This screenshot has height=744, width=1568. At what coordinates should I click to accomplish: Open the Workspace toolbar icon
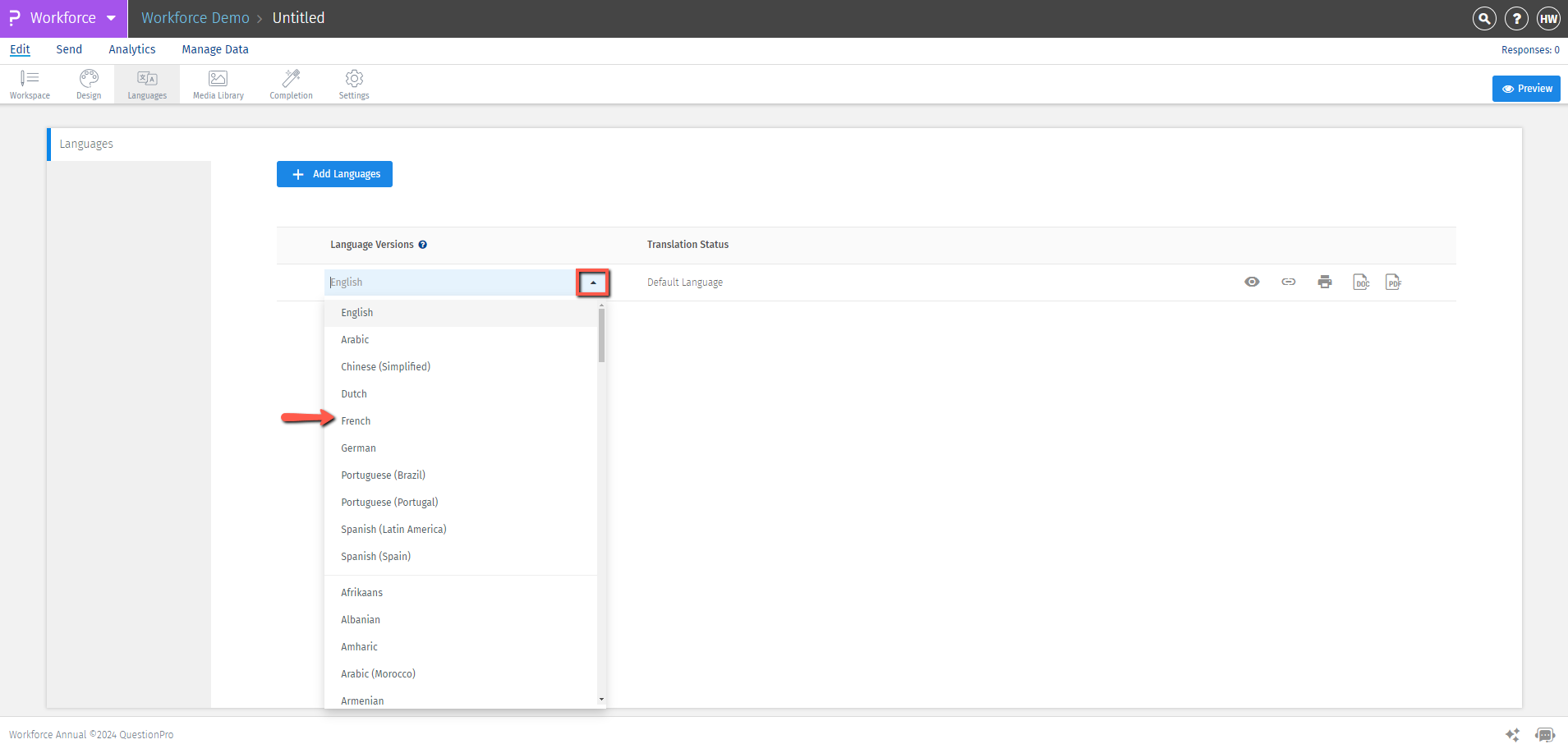30,85
